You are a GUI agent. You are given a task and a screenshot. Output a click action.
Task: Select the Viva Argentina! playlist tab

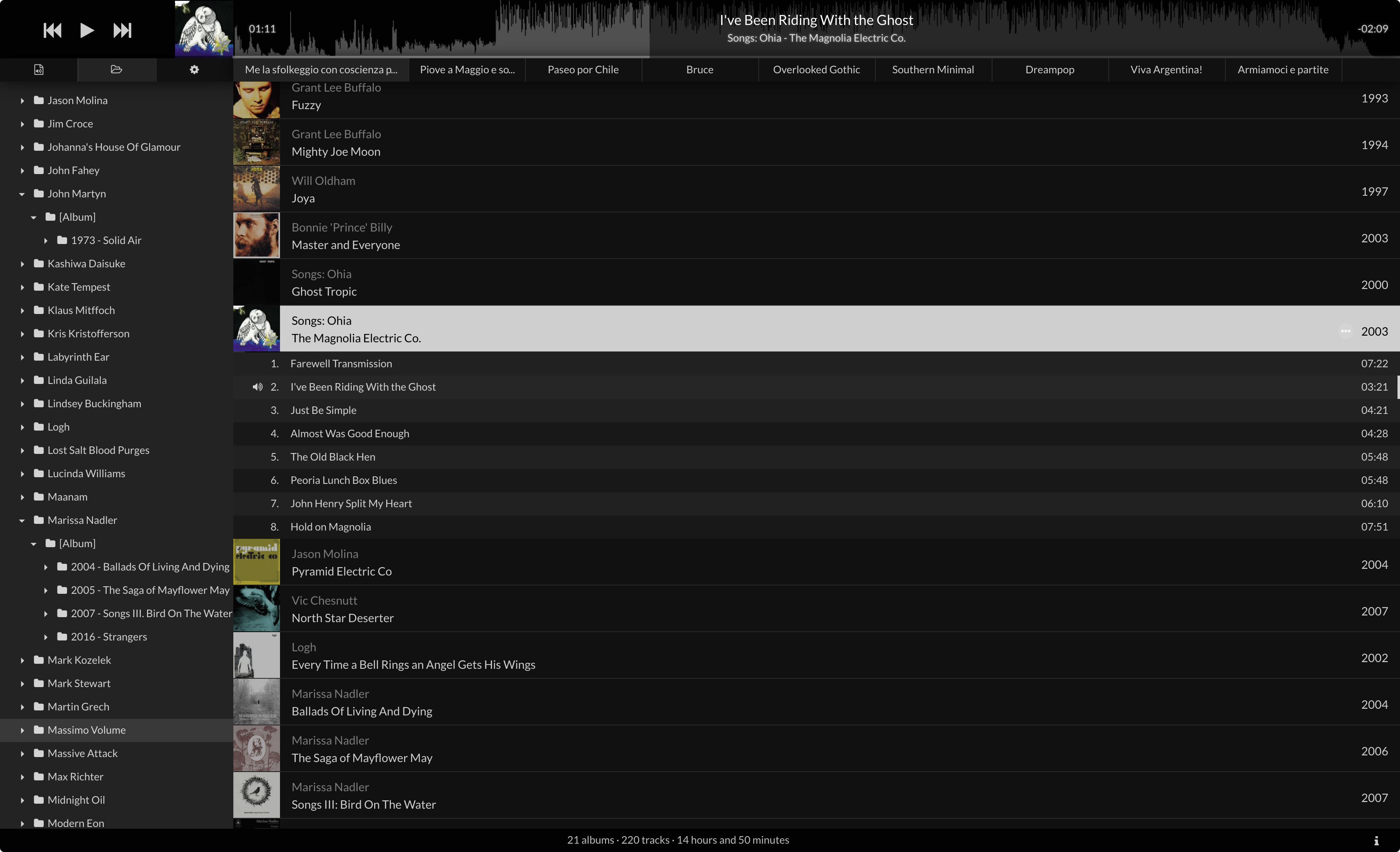(1166, 69)
